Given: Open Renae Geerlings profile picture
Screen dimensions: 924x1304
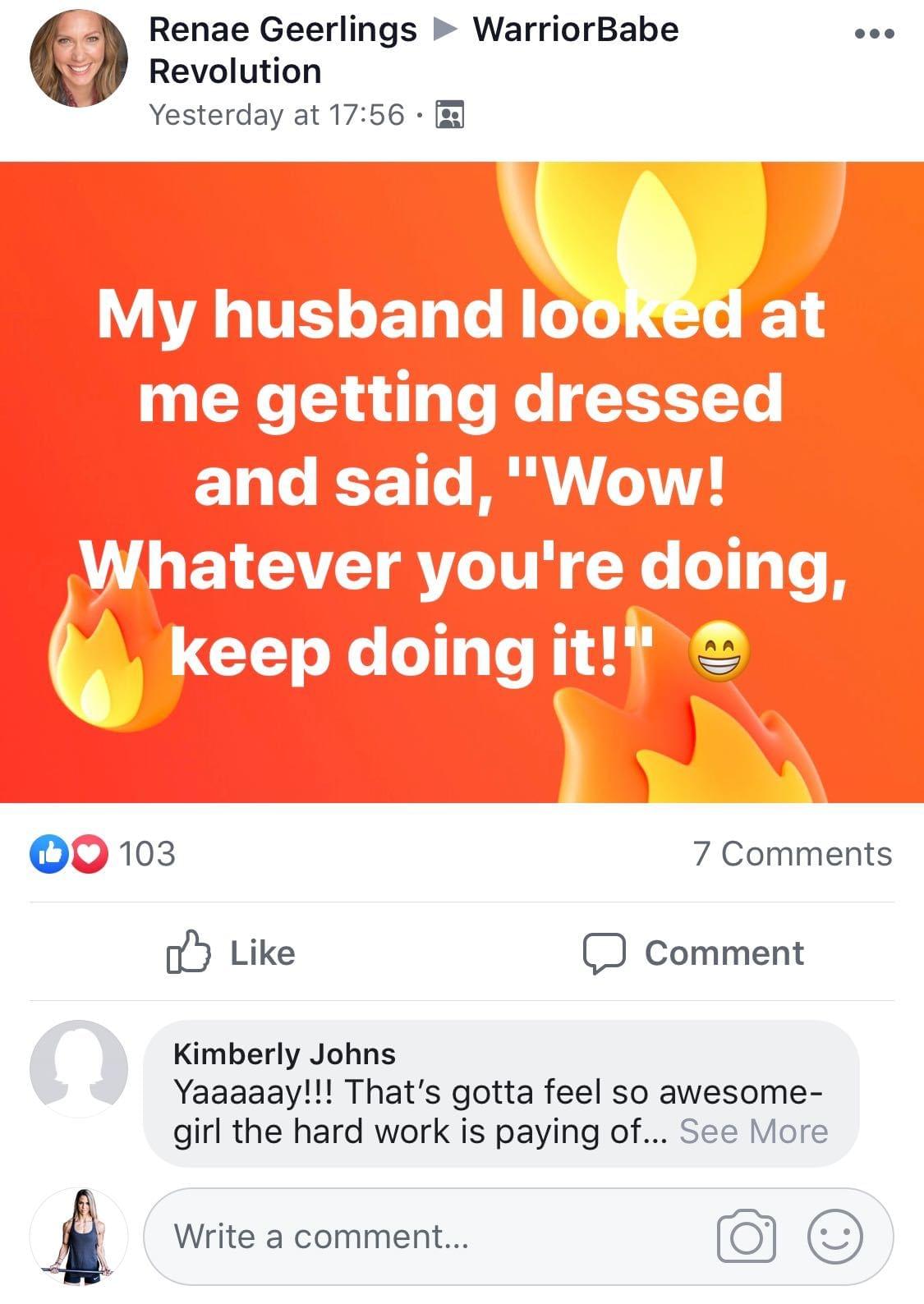Looking at the screenshot, I should 79,59.
